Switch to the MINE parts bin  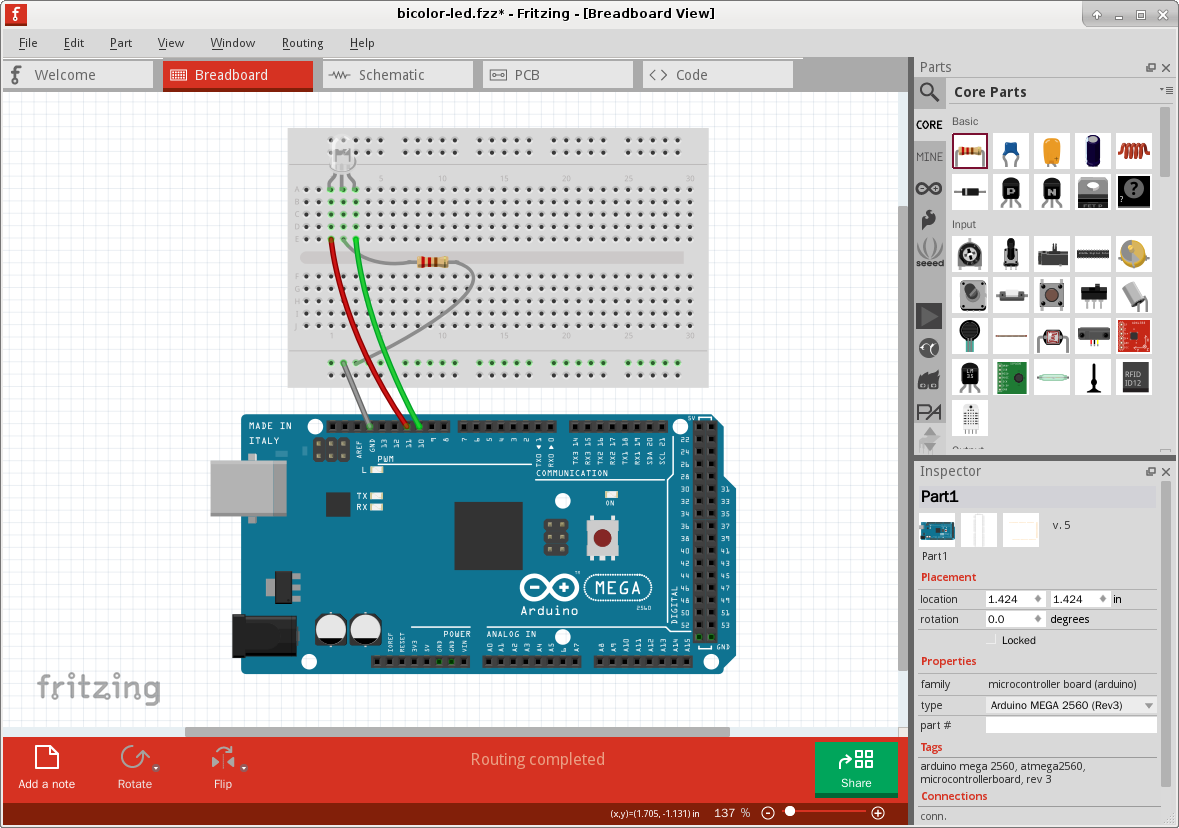pyautogui.click(x=929, y=156)
